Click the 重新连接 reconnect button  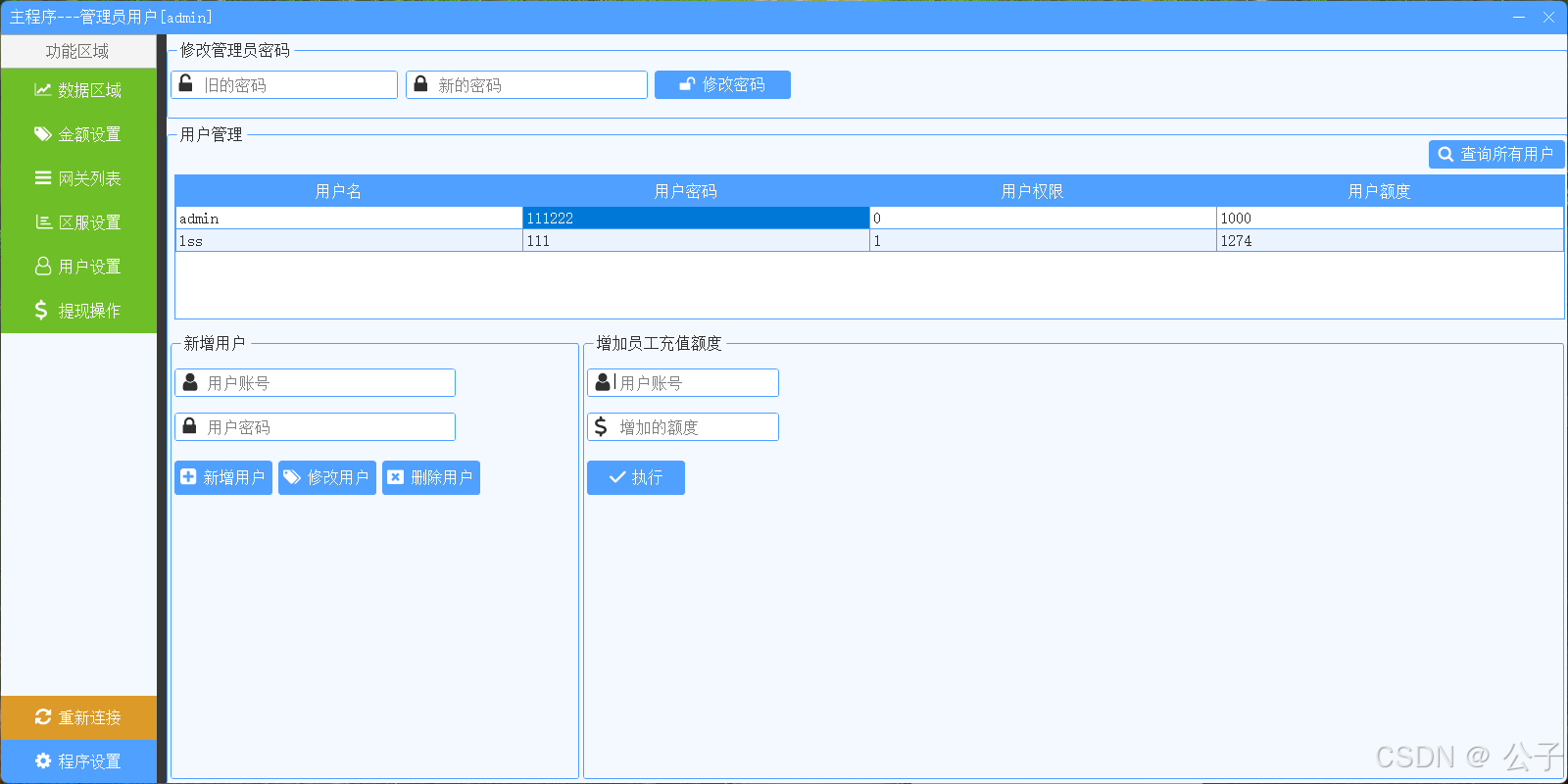(x=78, y=717)
